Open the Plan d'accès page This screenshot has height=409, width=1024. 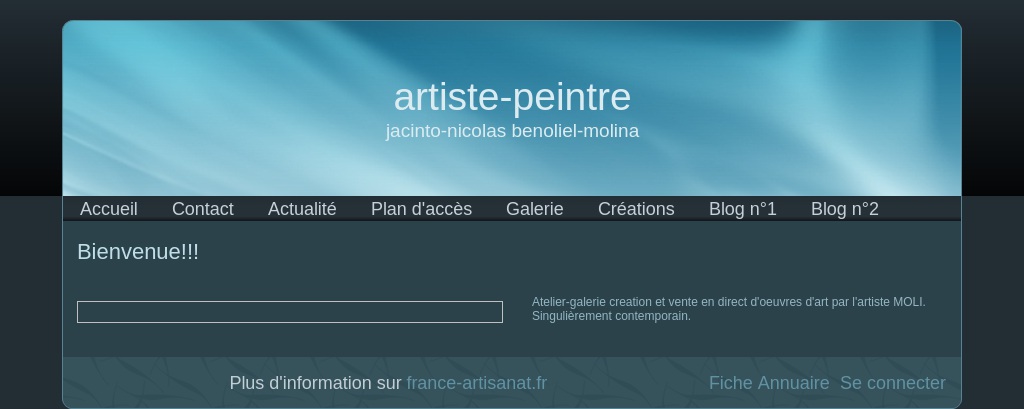(421, 209)
